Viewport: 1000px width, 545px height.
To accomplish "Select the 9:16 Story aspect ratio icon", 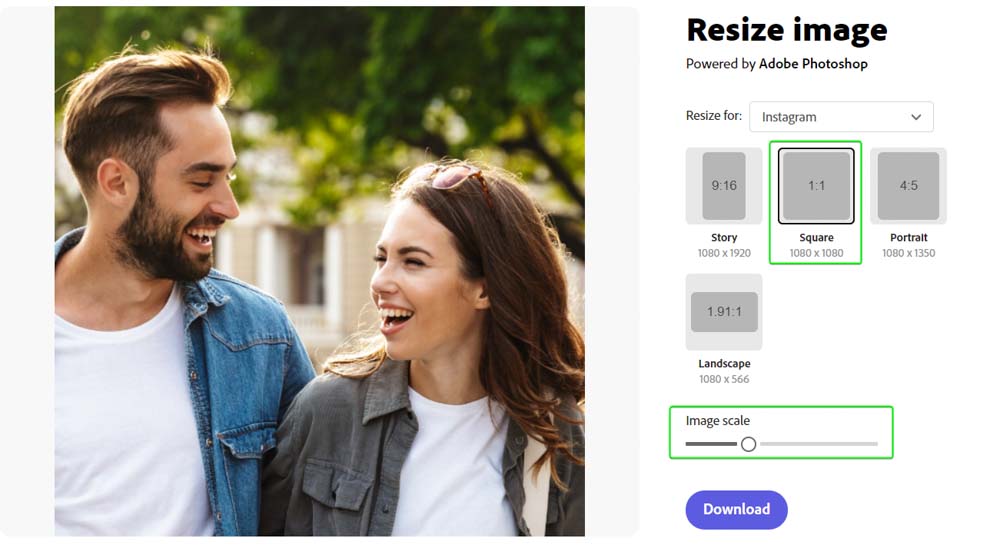I will (724, 185).
